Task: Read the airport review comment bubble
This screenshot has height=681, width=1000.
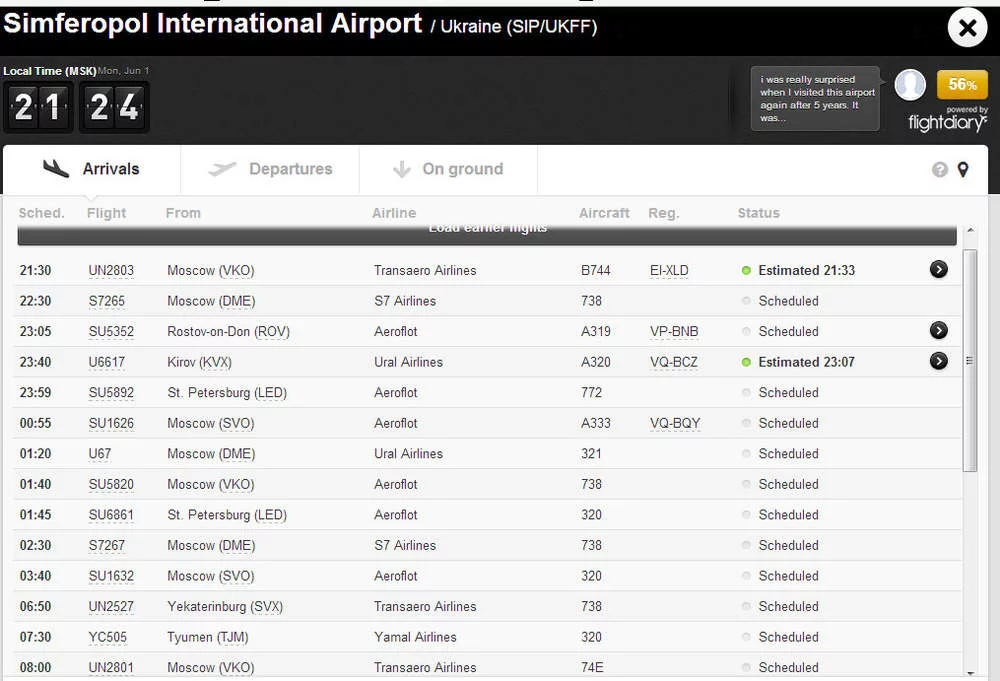Action: [x=815, y=98]
